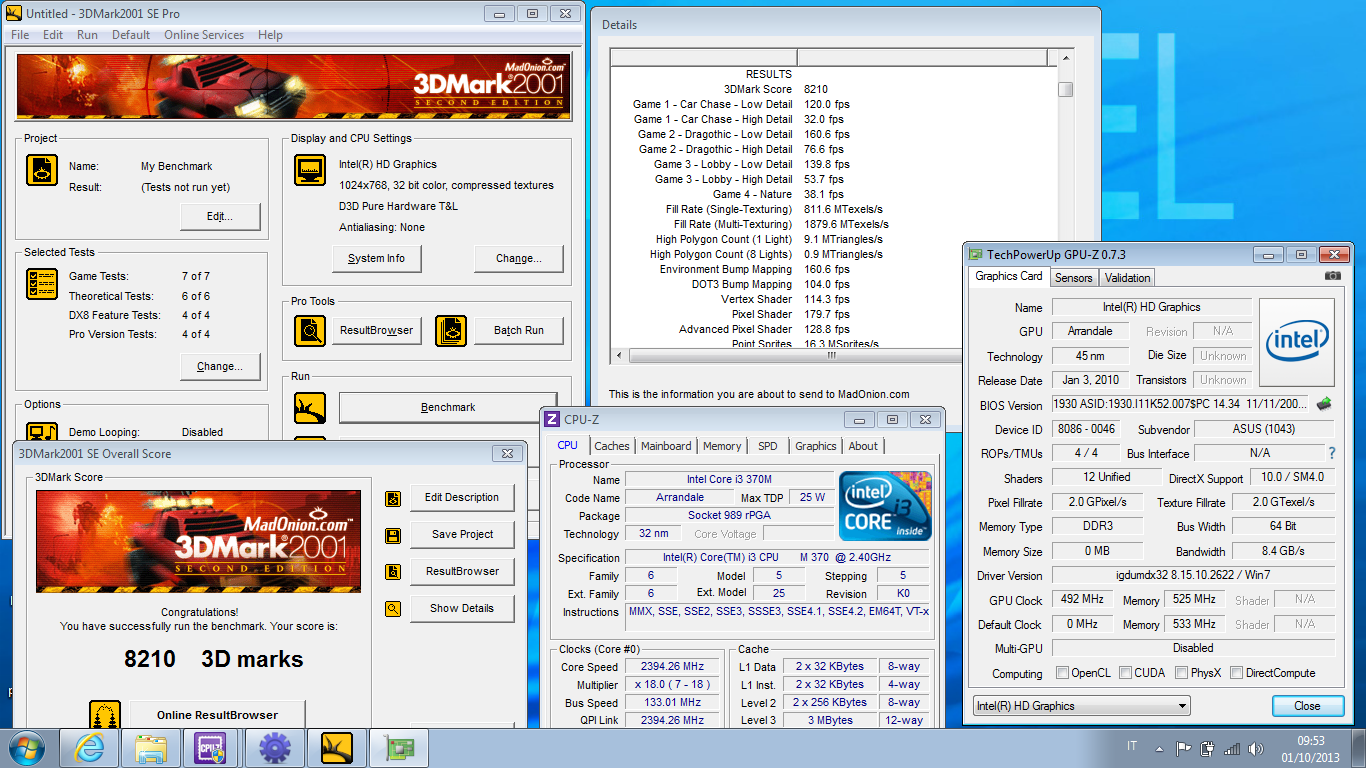Click the Benchmark button
This screenshot has height=768, width=1366.
448,407
